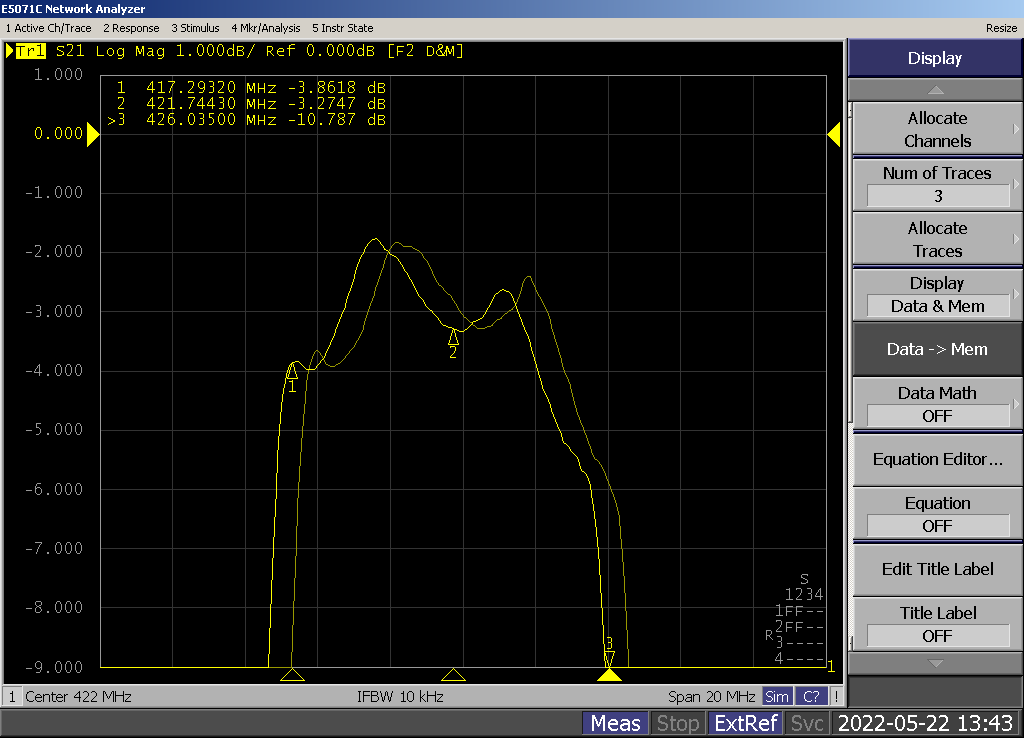Click the Tr1 active trace label
Screen dimensions: 1024x738
pyautogui.click(x=30, y=51)
